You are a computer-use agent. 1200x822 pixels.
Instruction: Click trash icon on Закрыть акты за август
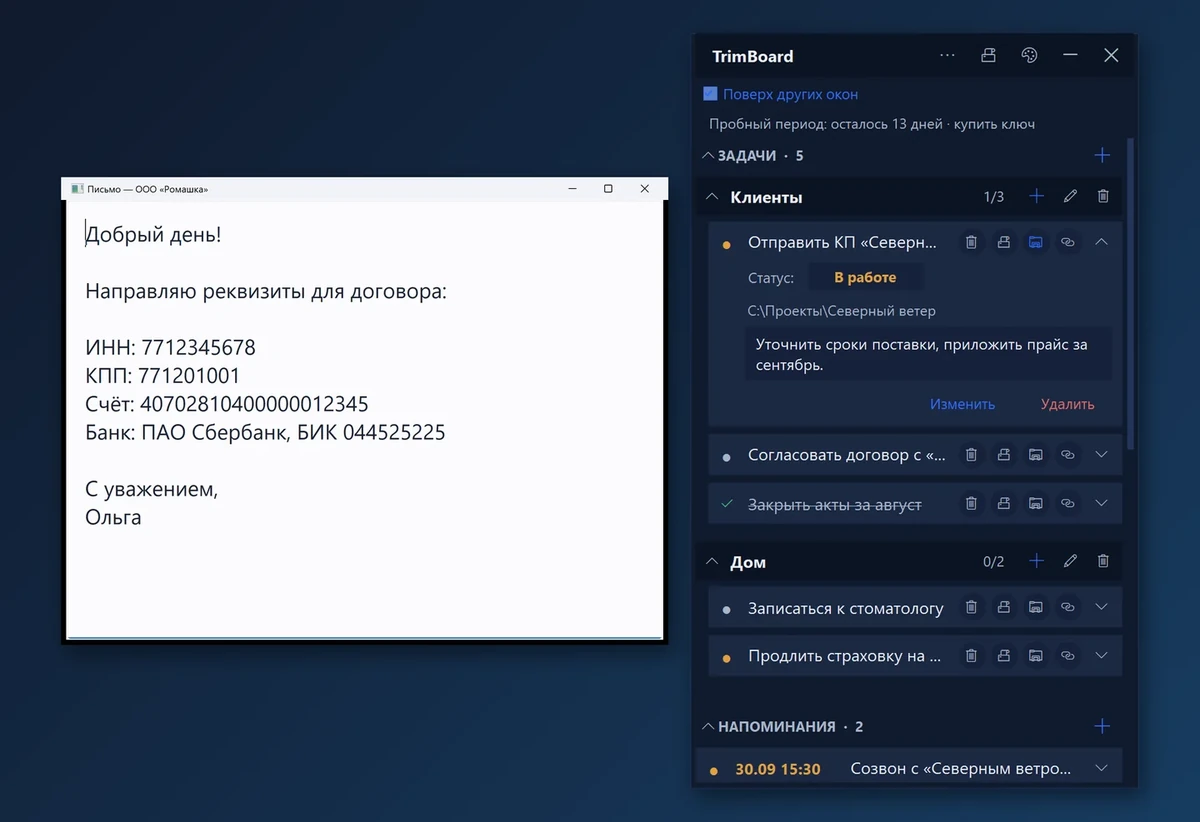click(x=970, y=504)
